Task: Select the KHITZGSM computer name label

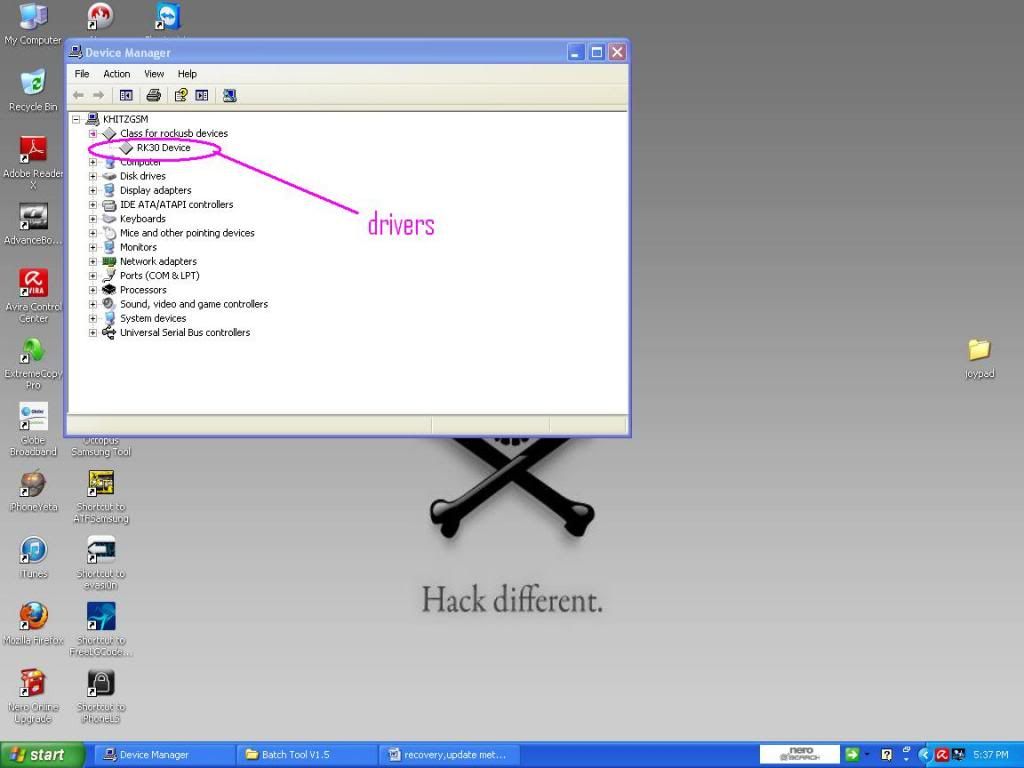Action: (125, 120)
